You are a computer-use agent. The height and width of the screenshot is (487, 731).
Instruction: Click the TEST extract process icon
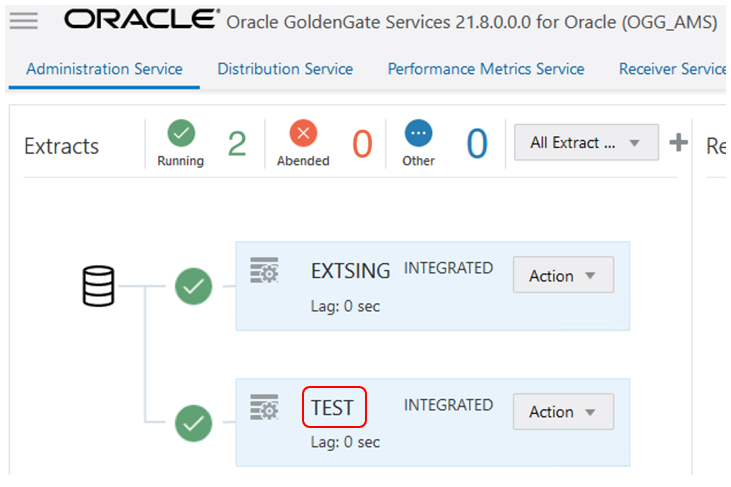click(264, 407)
